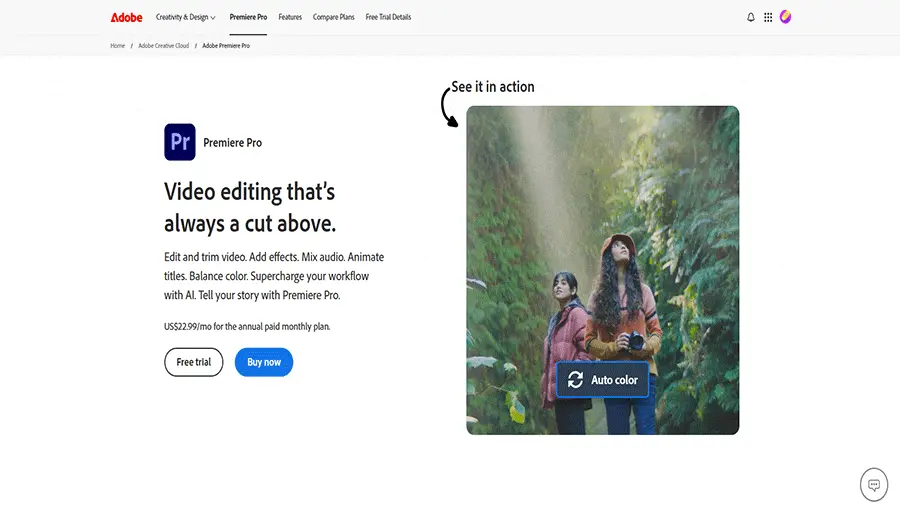Apply Auto color on the preview
Screen dimensions: 900x506
tap(603, 380)
